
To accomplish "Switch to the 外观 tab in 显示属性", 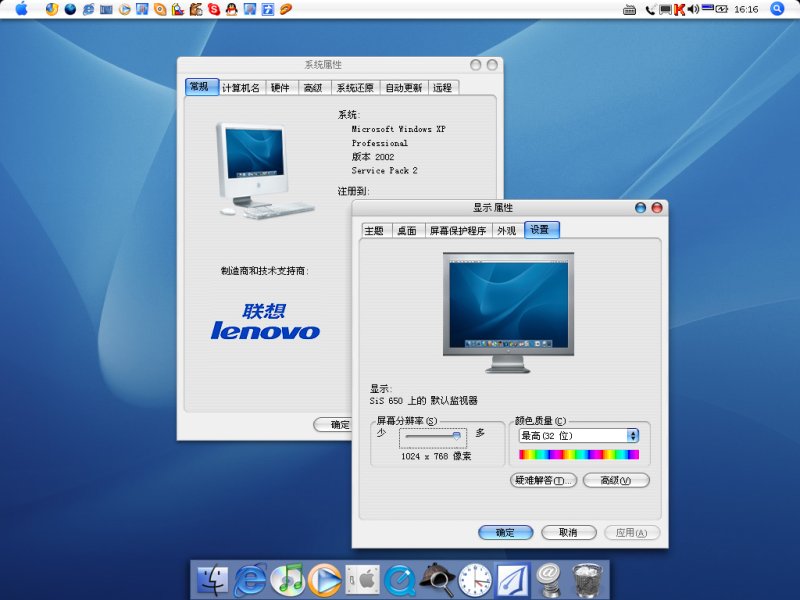I will coord(505,228).
